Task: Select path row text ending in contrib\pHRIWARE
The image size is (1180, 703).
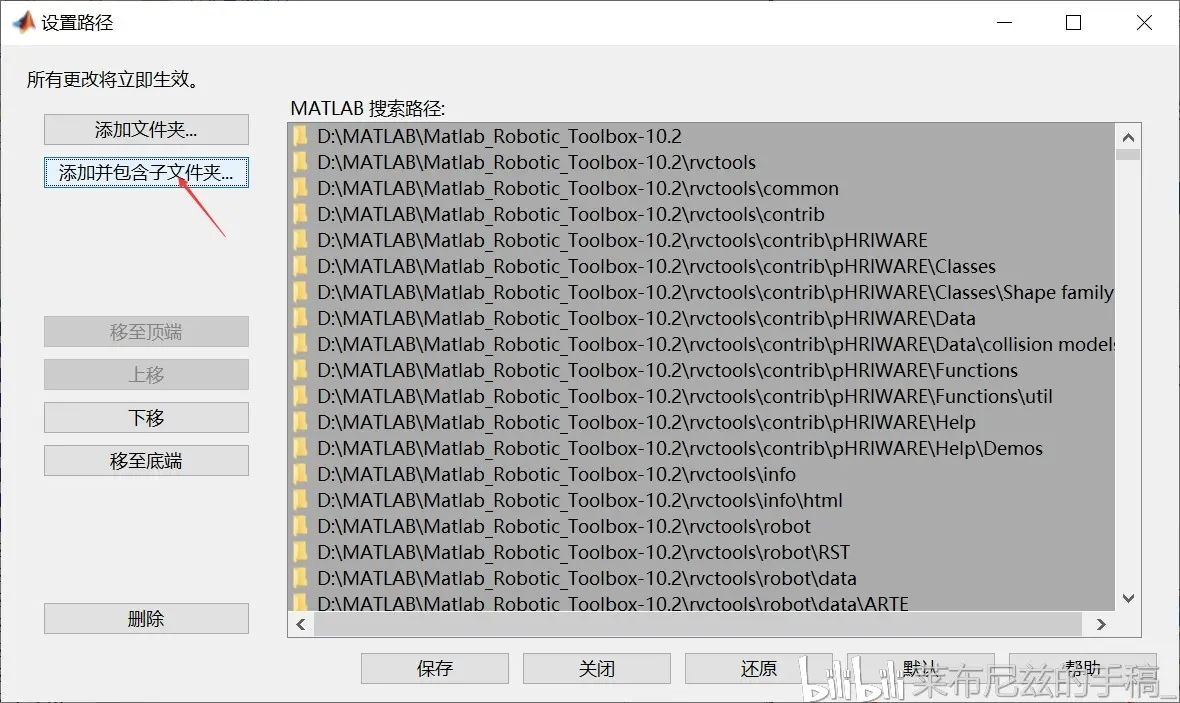Action: 622,240
